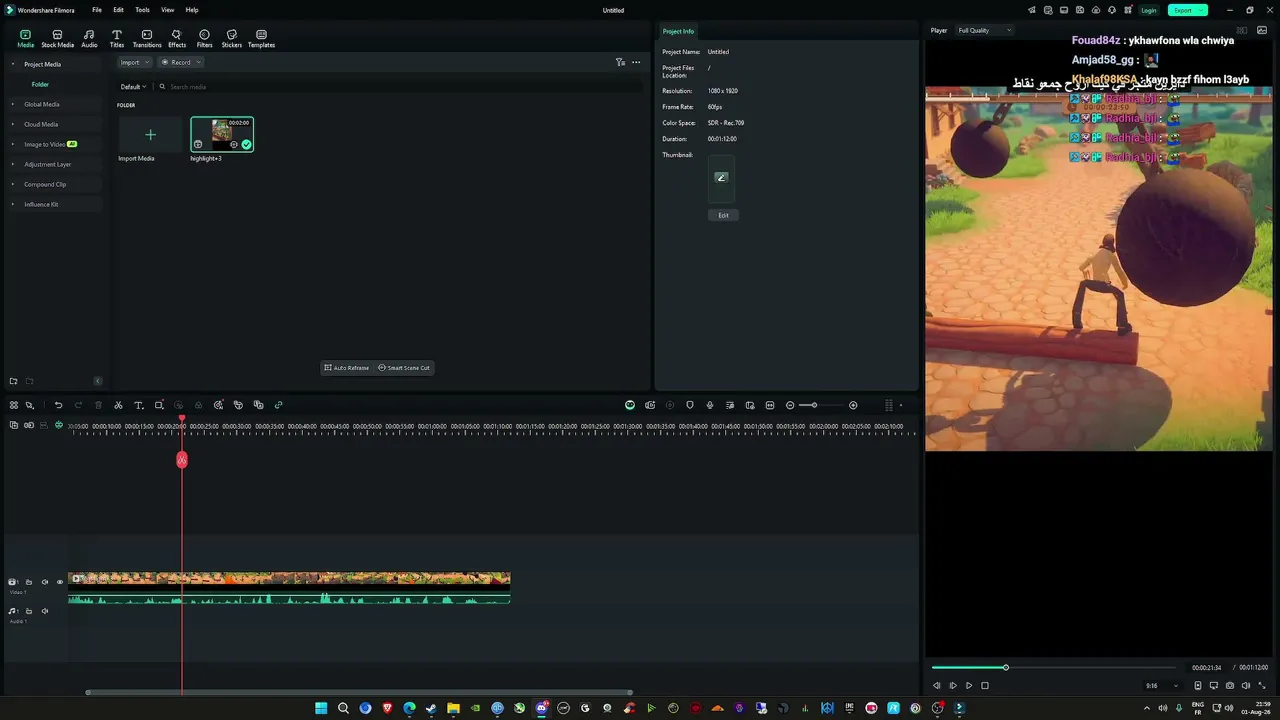Open the Full Quality dropdown

tap(984, 31)
